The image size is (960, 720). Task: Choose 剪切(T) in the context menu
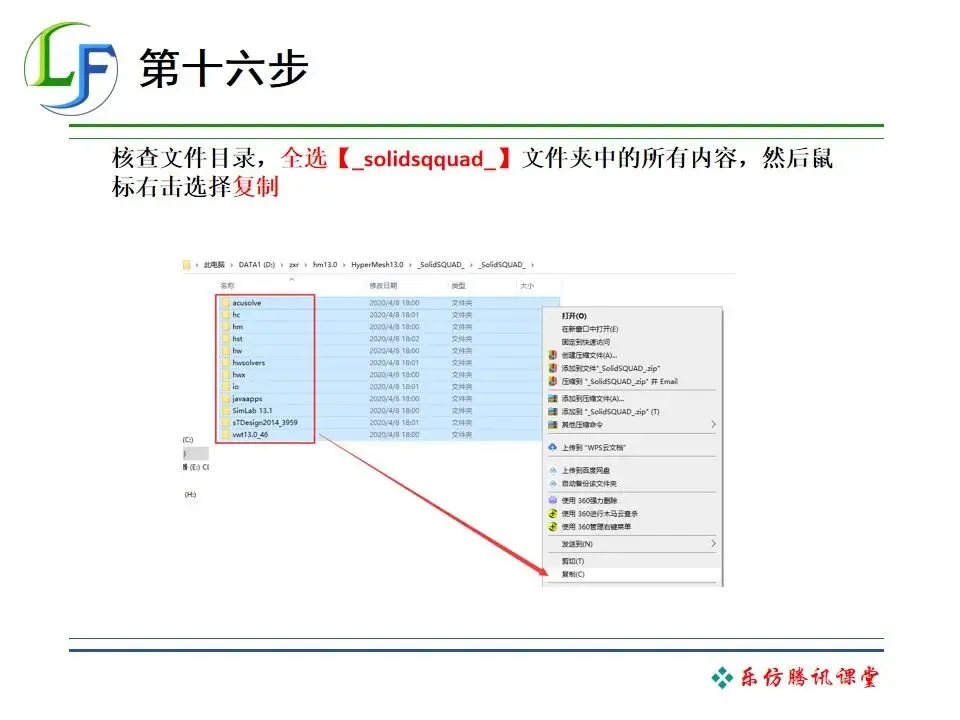click(x=573, y=561)
